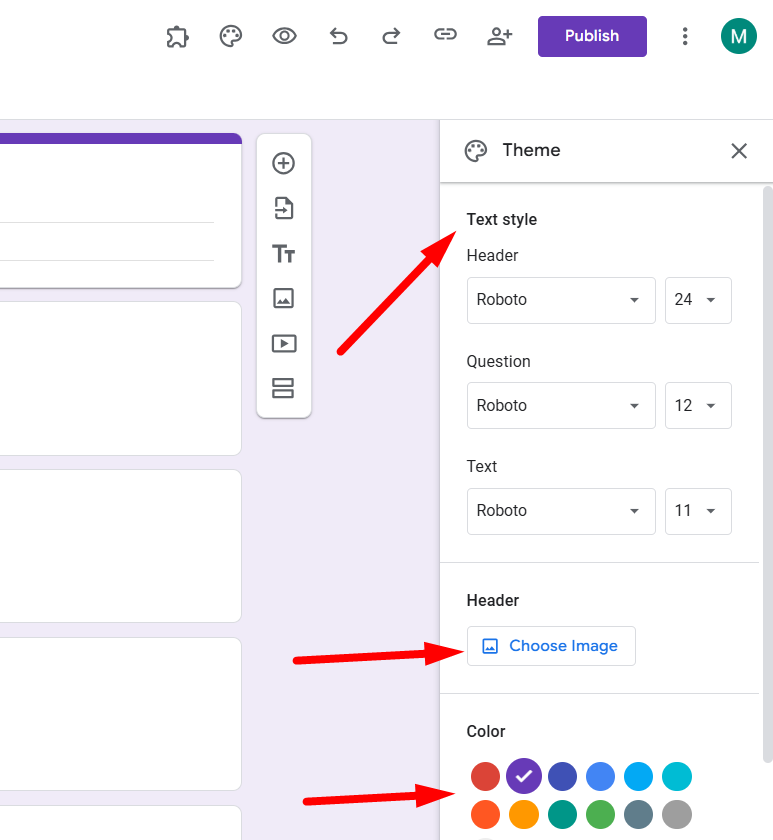Image resolution: width=773 pixels, height=840 pixels.
Task: Copy responder link via link icon
Action: pos(445,36)
